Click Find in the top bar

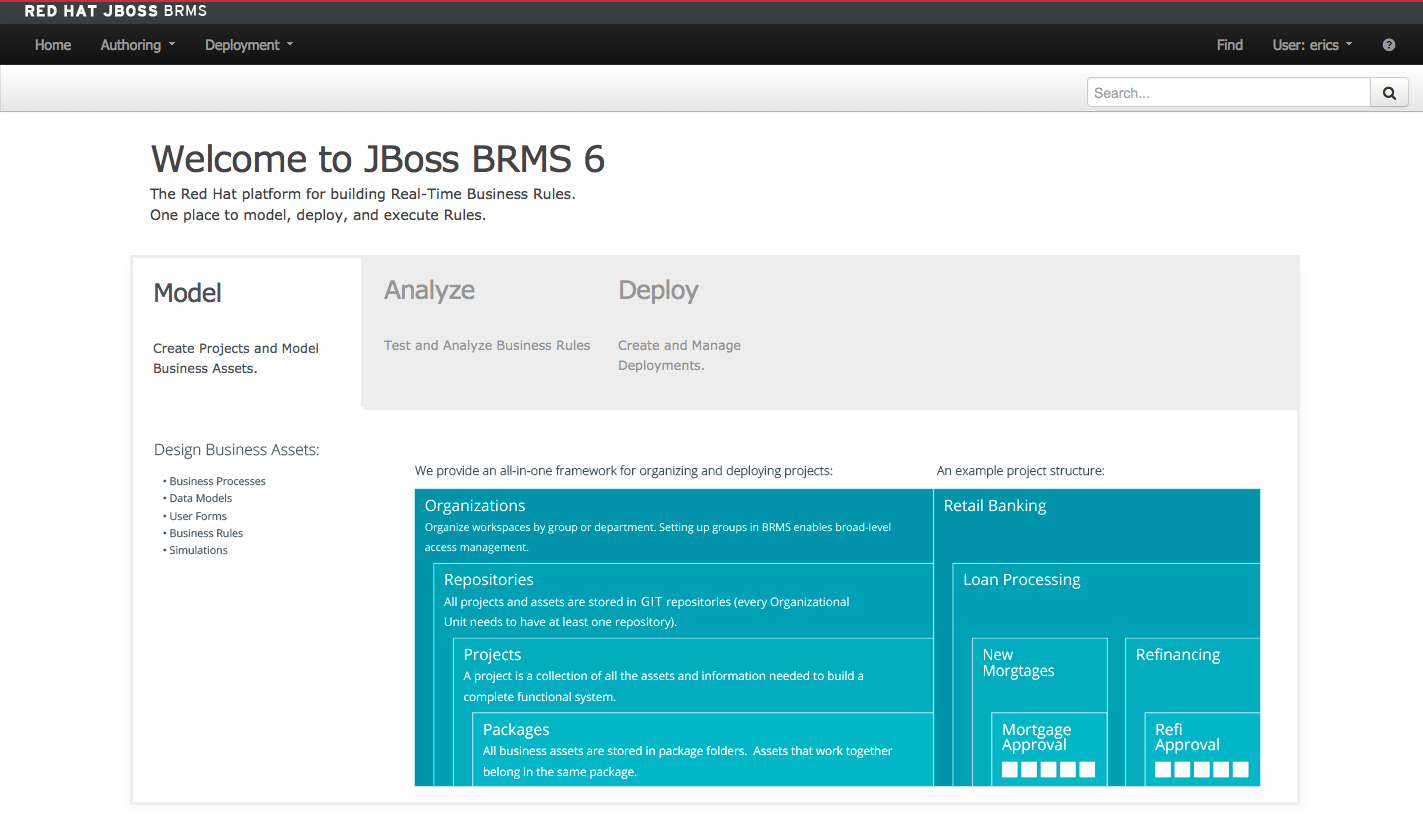pos(1229,45)
